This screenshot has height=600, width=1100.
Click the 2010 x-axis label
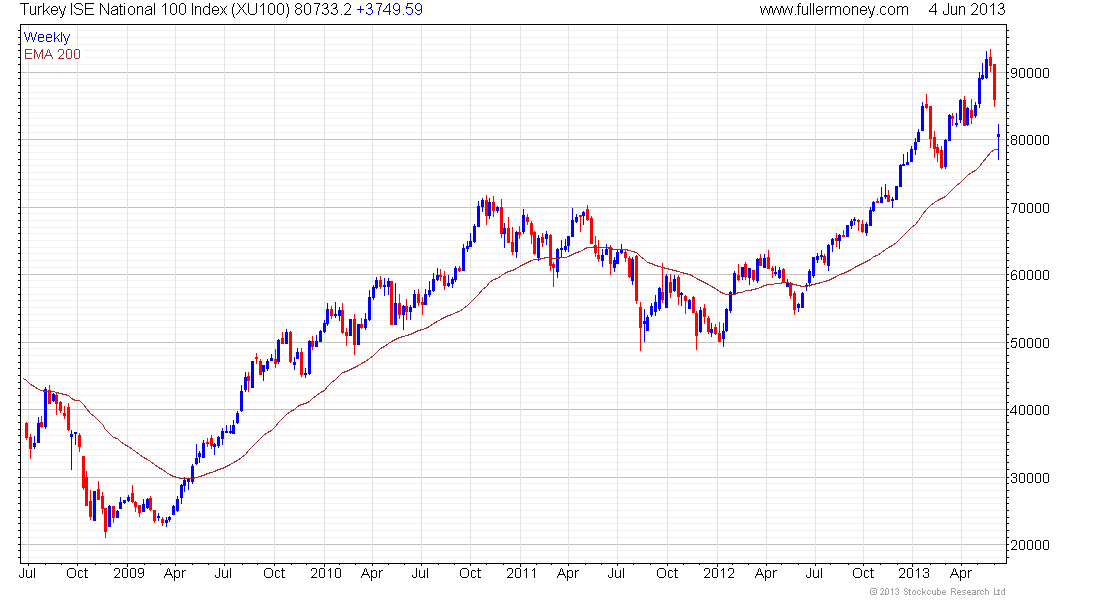(x=326, y=573)
